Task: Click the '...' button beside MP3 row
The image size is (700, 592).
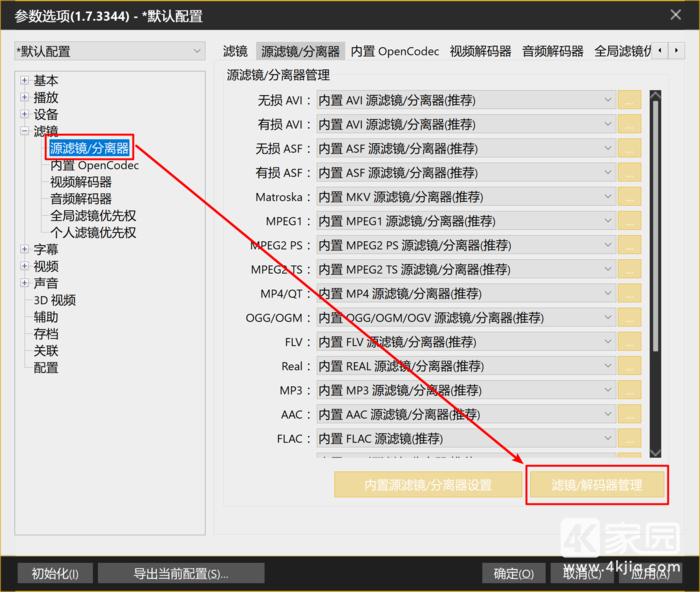Action: click(629, 391)
